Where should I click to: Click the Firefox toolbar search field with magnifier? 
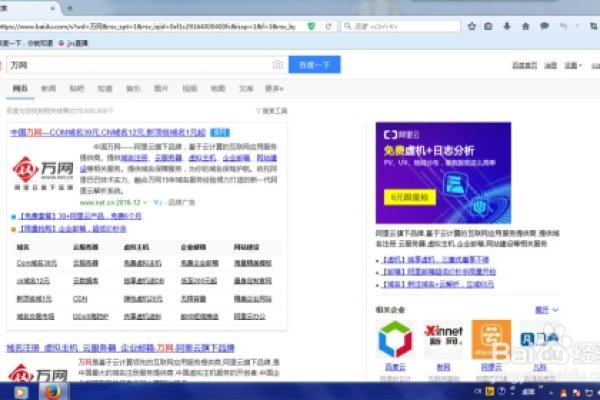[401, 26]
